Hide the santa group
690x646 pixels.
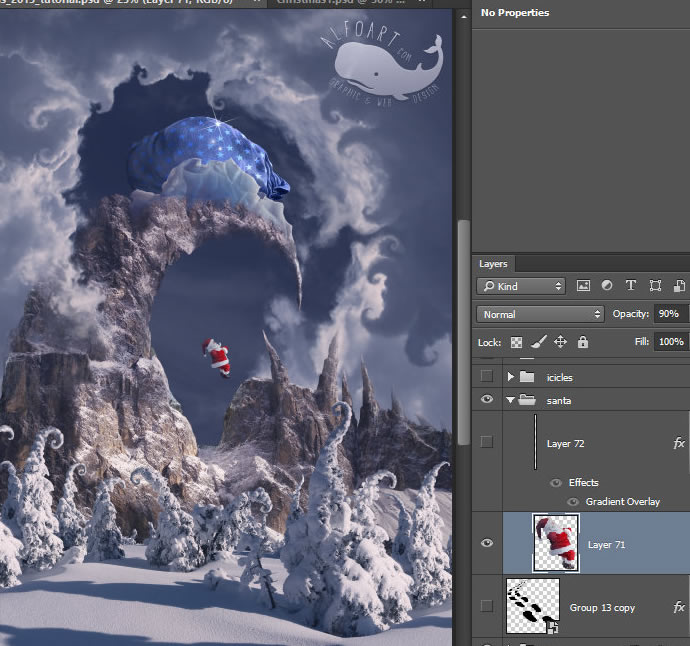click(487, 400)
